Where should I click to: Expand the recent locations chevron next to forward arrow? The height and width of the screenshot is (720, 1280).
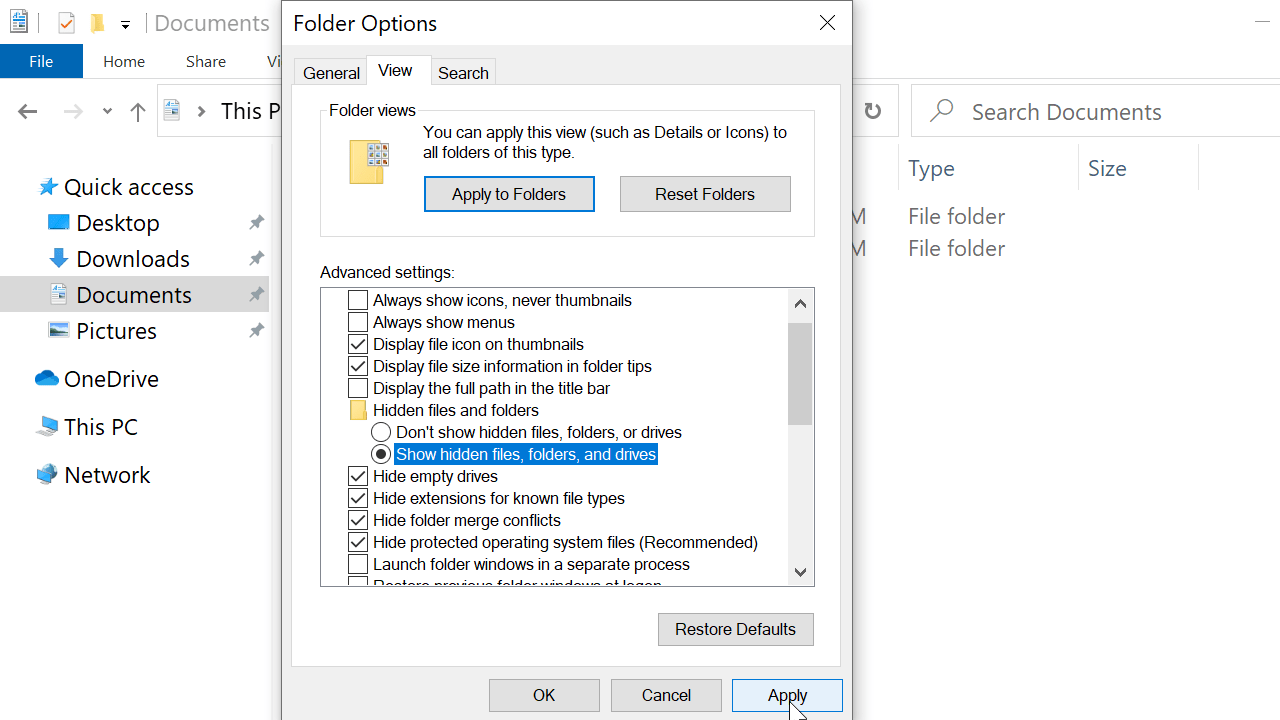tap(106, 111)
